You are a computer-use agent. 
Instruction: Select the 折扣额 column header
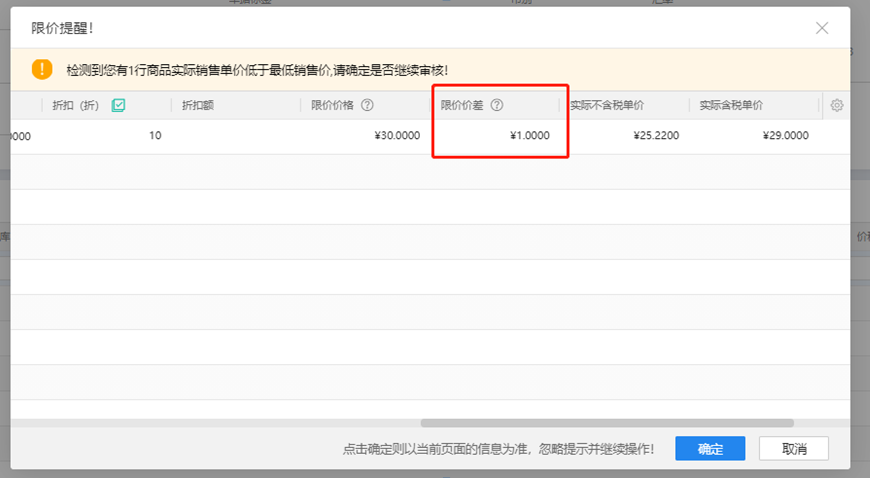coord(199,105)
